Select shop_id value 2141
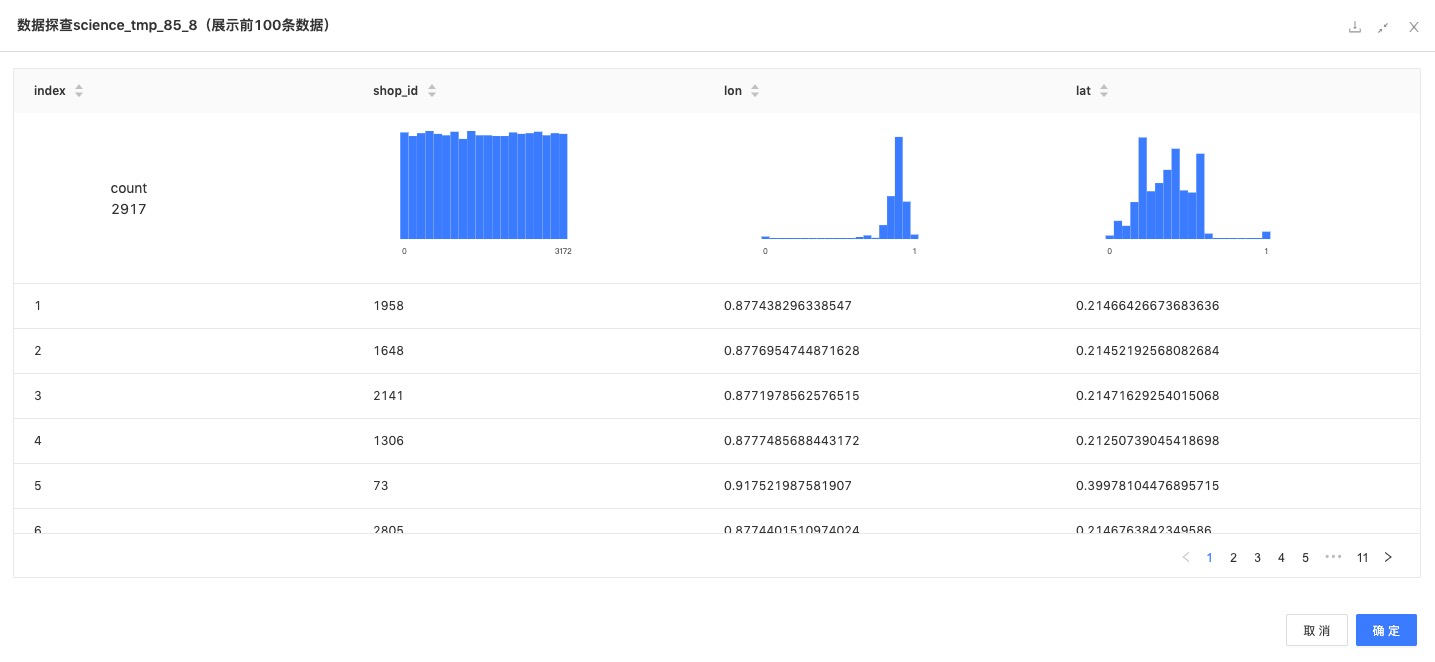The width and height of the screenshot is (1435, 662). (x=388, y=396)
